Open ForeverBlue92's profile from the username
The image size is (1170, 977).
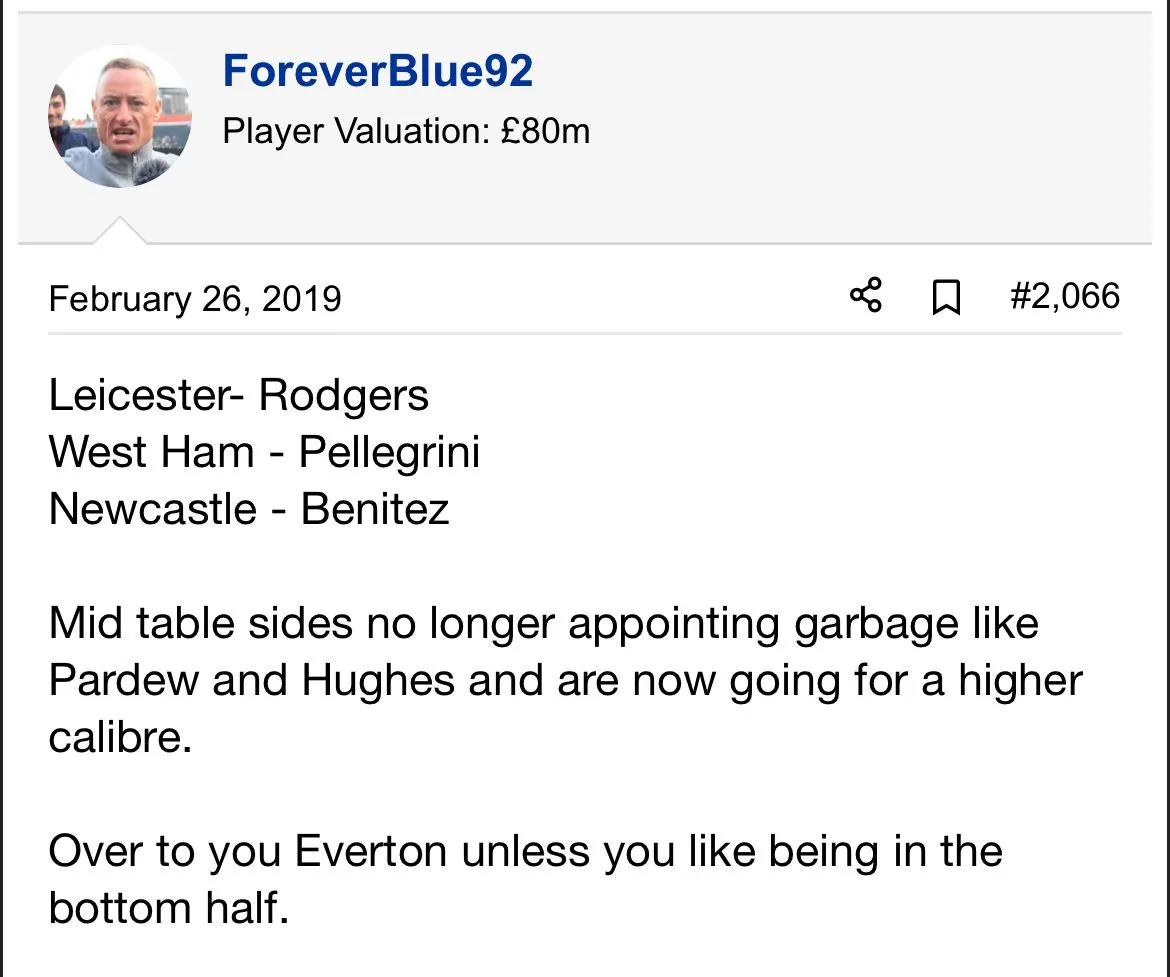coord(378,72)
